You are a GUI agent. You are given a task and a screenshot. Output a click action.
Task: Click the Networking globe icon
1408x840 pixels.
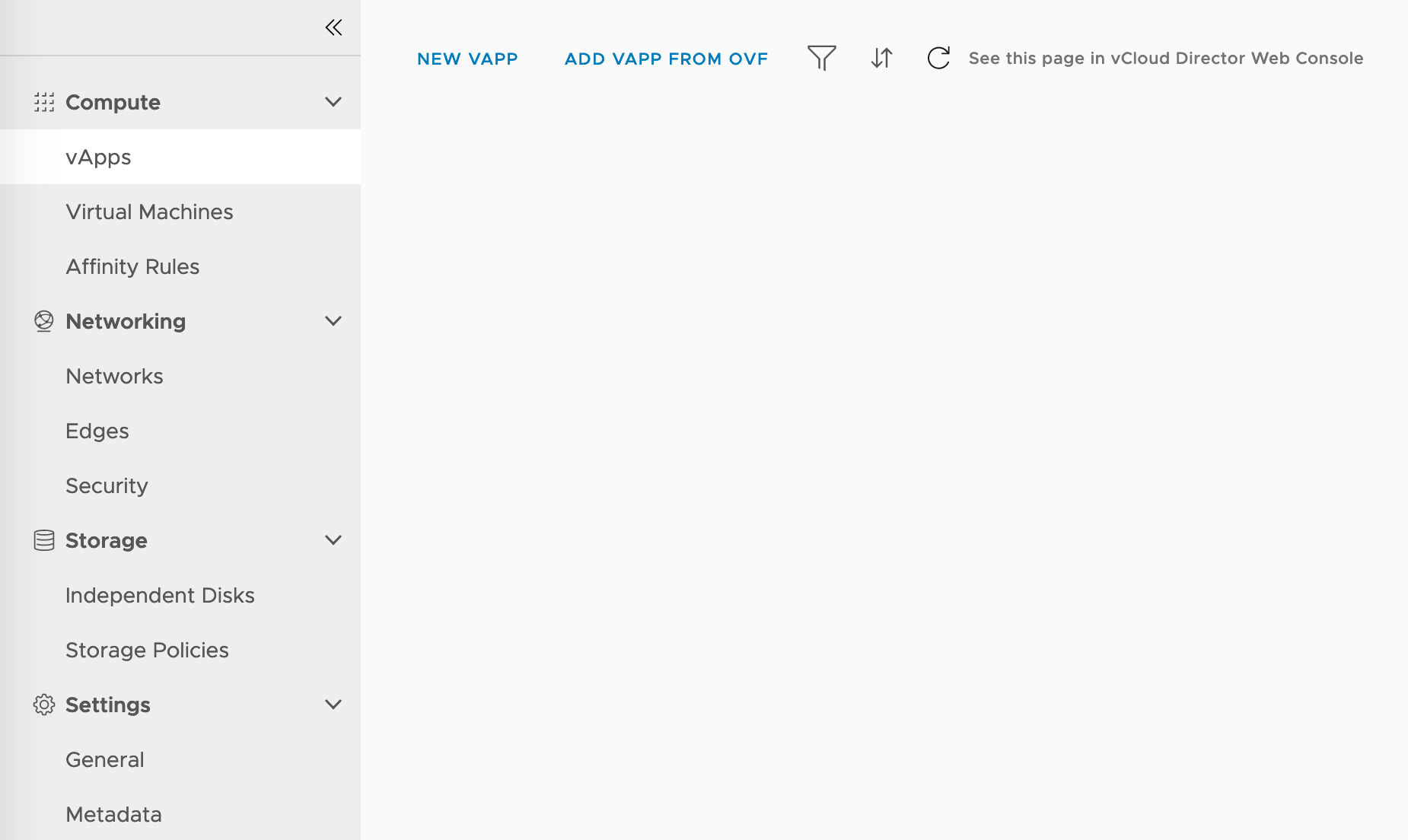(x=43, y=321)
